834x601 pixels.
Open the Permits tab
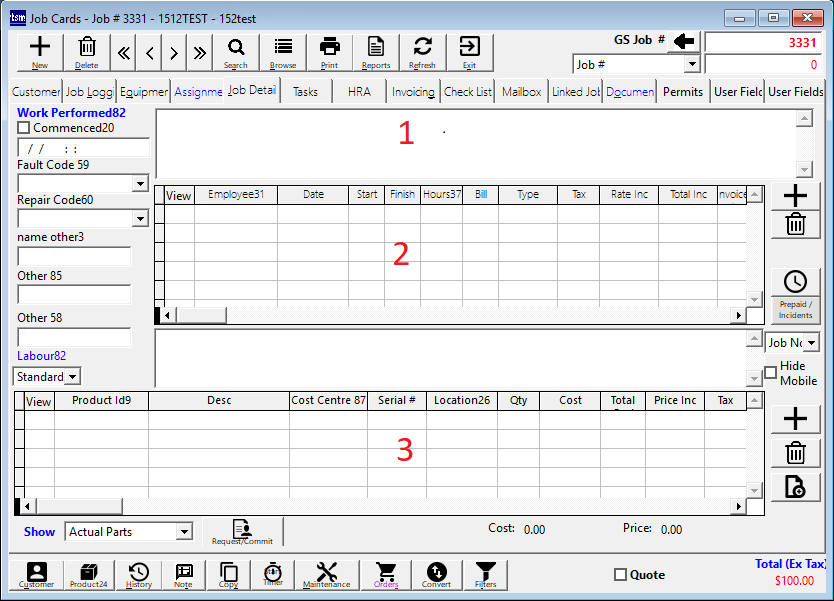coord(683,92)
